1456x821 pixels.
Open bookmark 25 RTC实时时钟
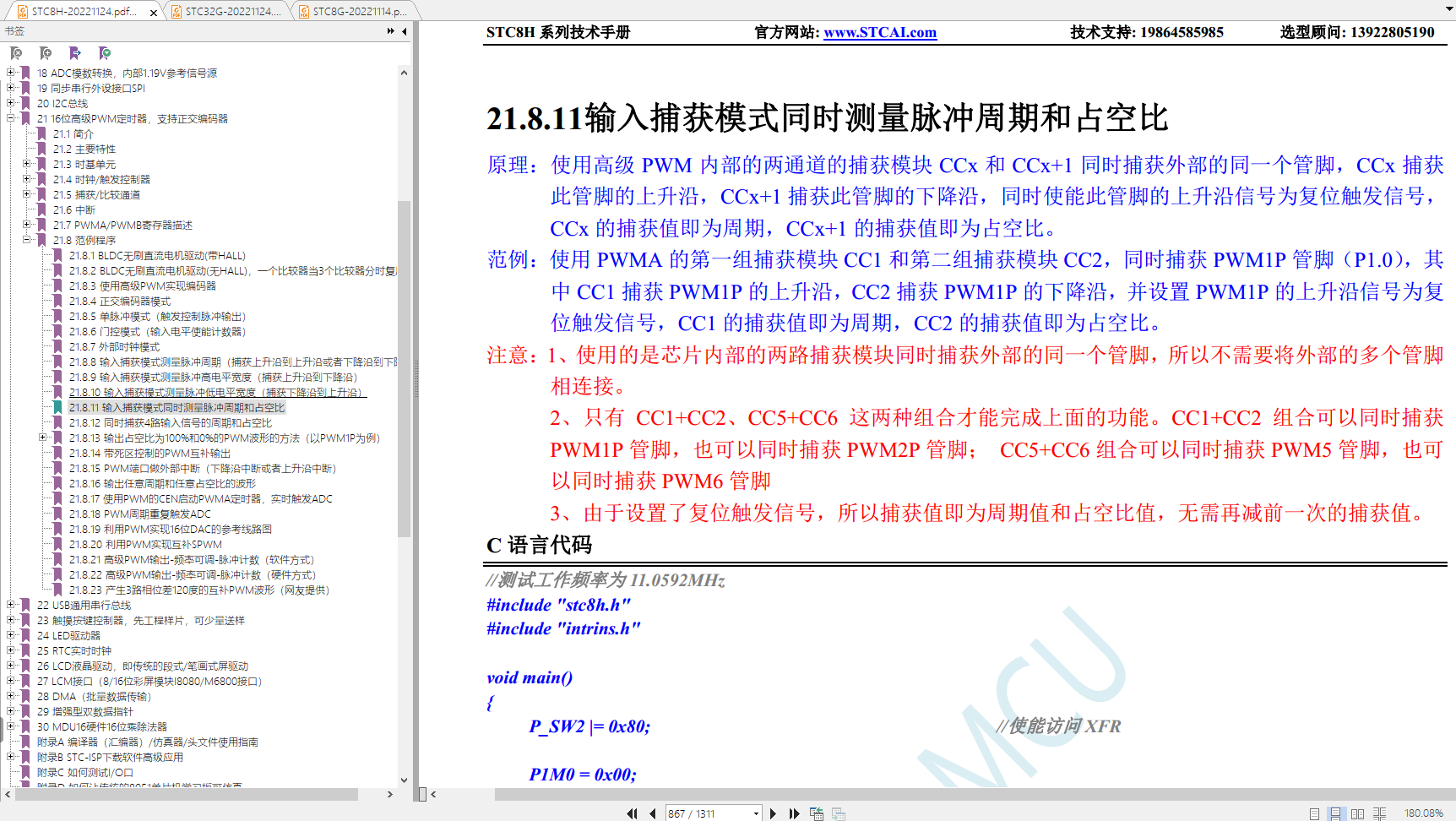tap(74, 651)
